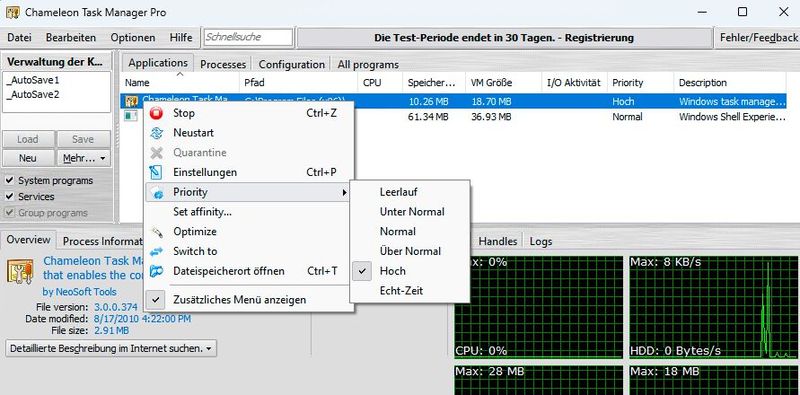Click the Optimize wand icon
The height and width of the screenshot is (395, 800).
pos(157,232)
